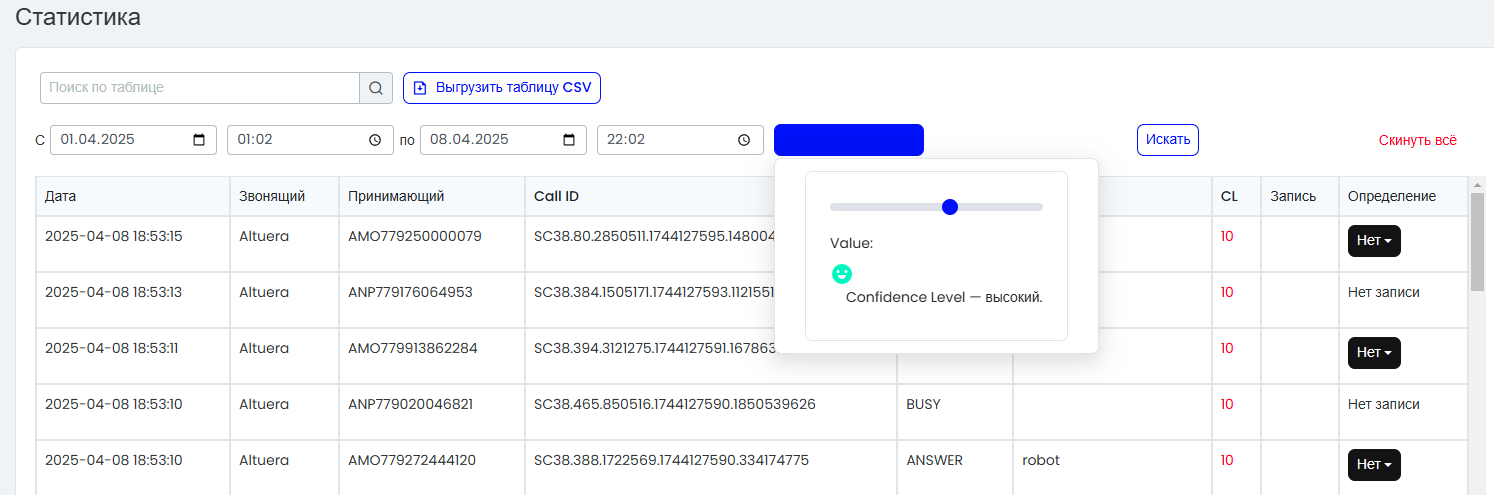Expand the Нет dropdown for AMO779913862284 row
This screenshot has height=495, width=1494.
pos(1374,352)
